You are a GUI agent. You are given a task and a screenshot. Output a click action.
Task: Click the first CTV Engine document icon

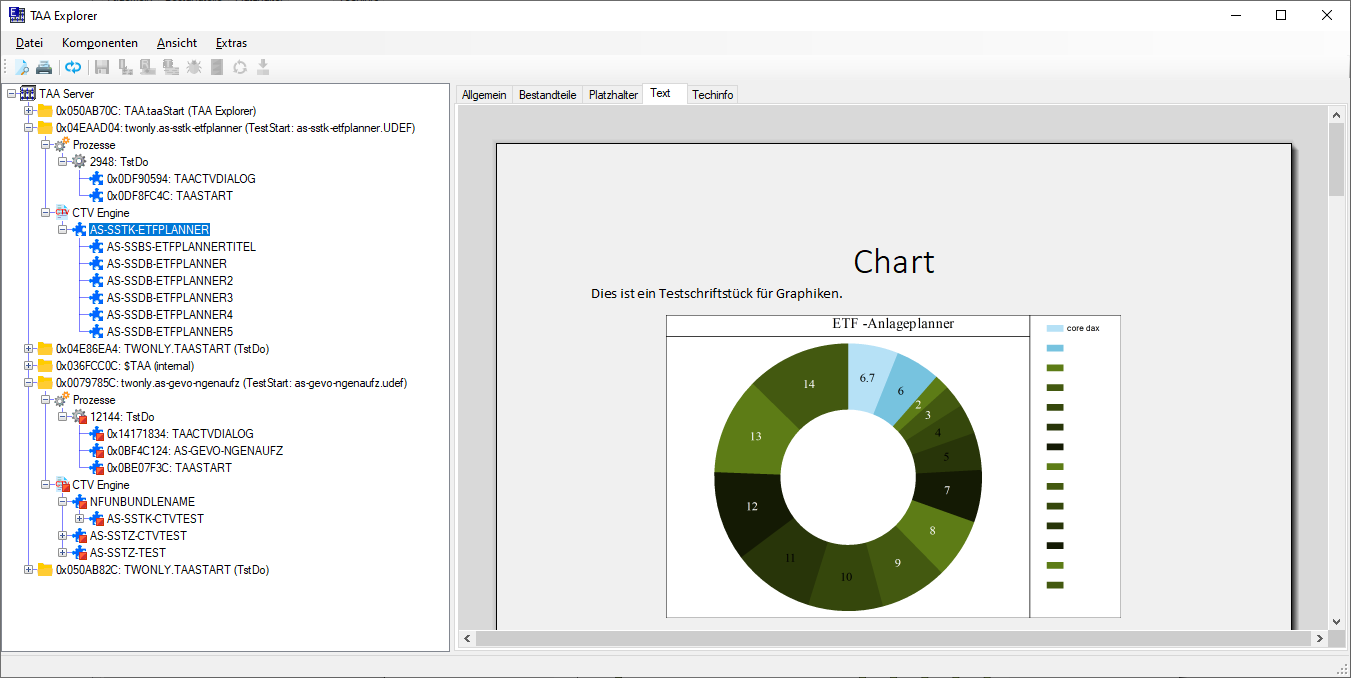[x=62, y=213]
